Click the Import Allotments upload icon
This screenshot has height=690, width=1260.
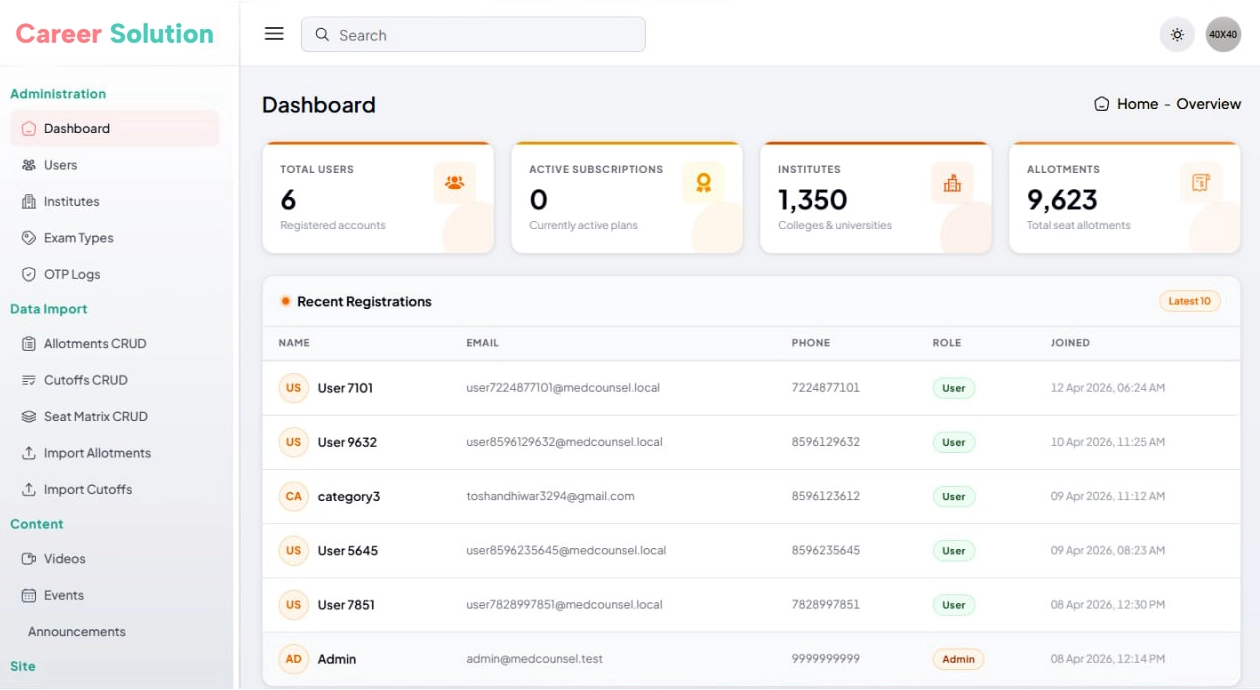27,453
